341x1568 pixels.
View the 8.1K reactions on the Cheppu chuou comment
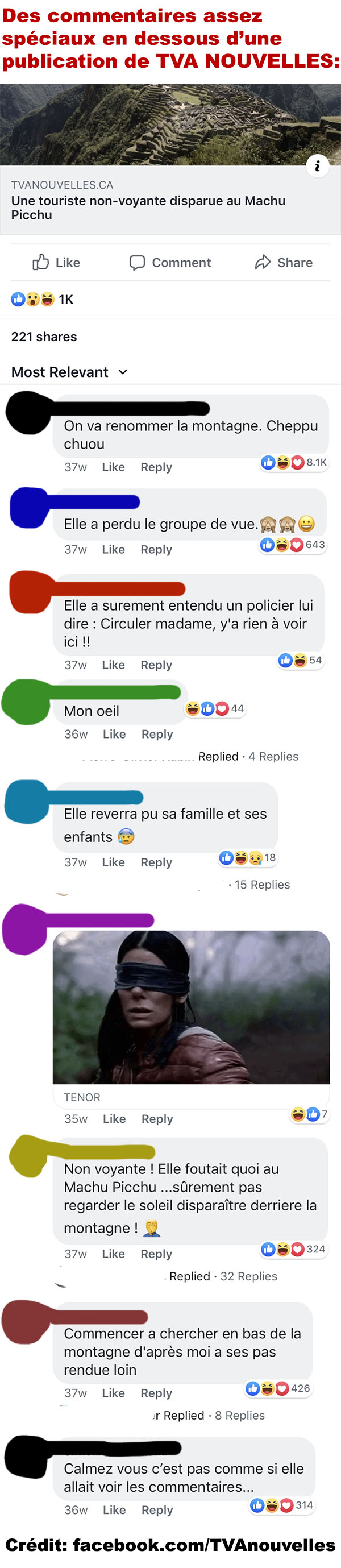[x=294, y=463]
